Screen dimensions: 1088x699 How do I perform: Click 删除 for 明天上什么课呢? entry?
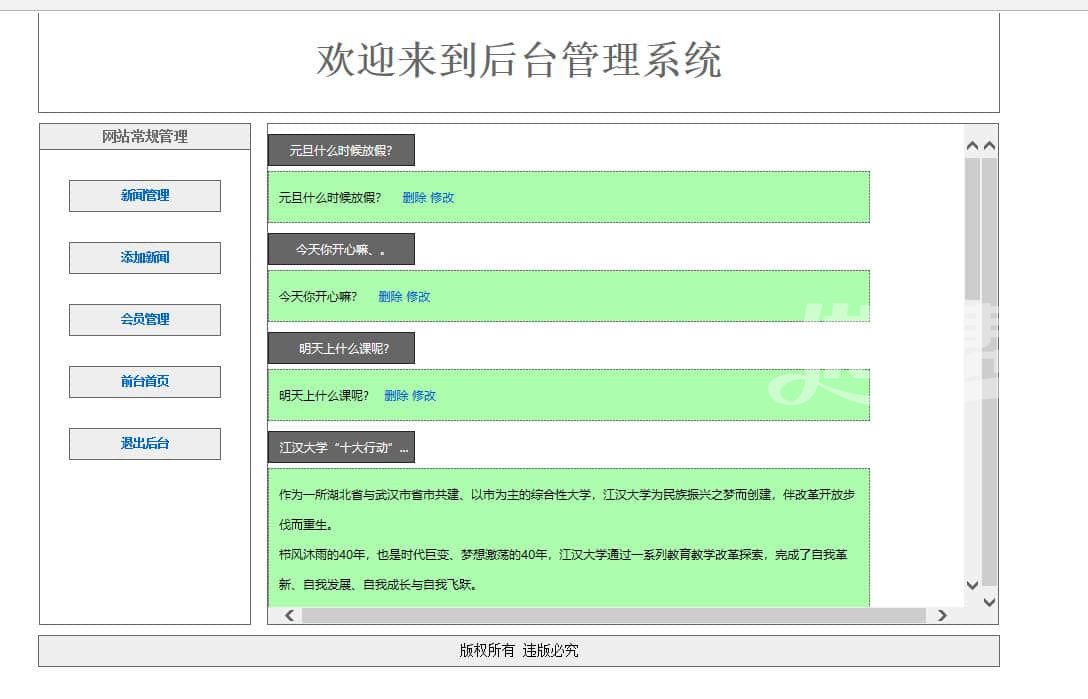tap(396, 396)
